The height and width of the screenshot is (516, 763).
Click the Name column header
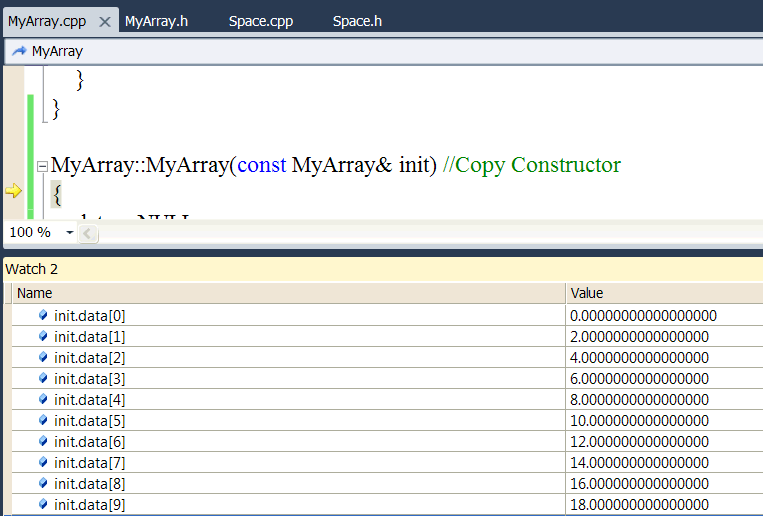tap(289, 293)
